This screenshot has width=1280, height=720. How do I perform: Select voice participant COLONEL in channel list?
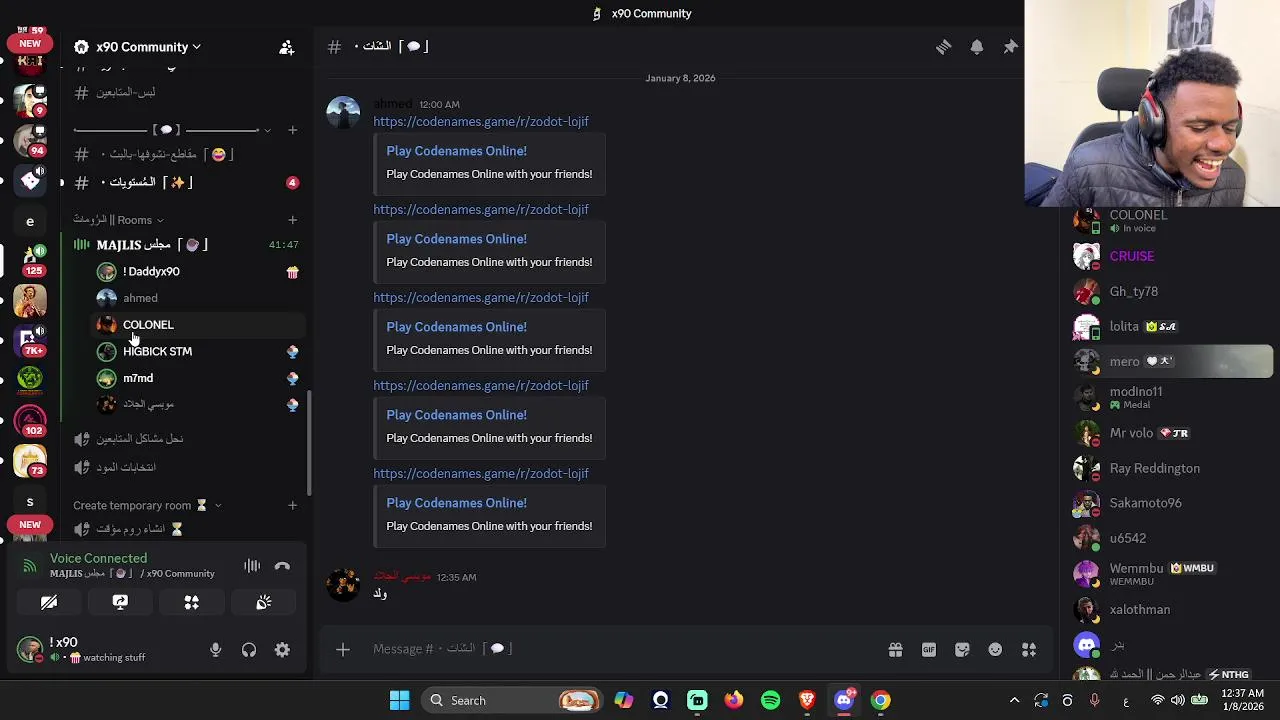(x=197, y=325)
